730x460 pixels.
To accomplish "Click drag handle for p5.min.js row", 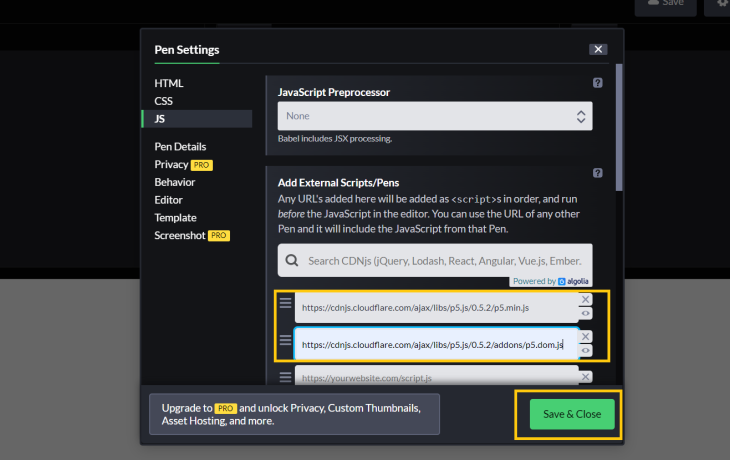I will (285, 303).
